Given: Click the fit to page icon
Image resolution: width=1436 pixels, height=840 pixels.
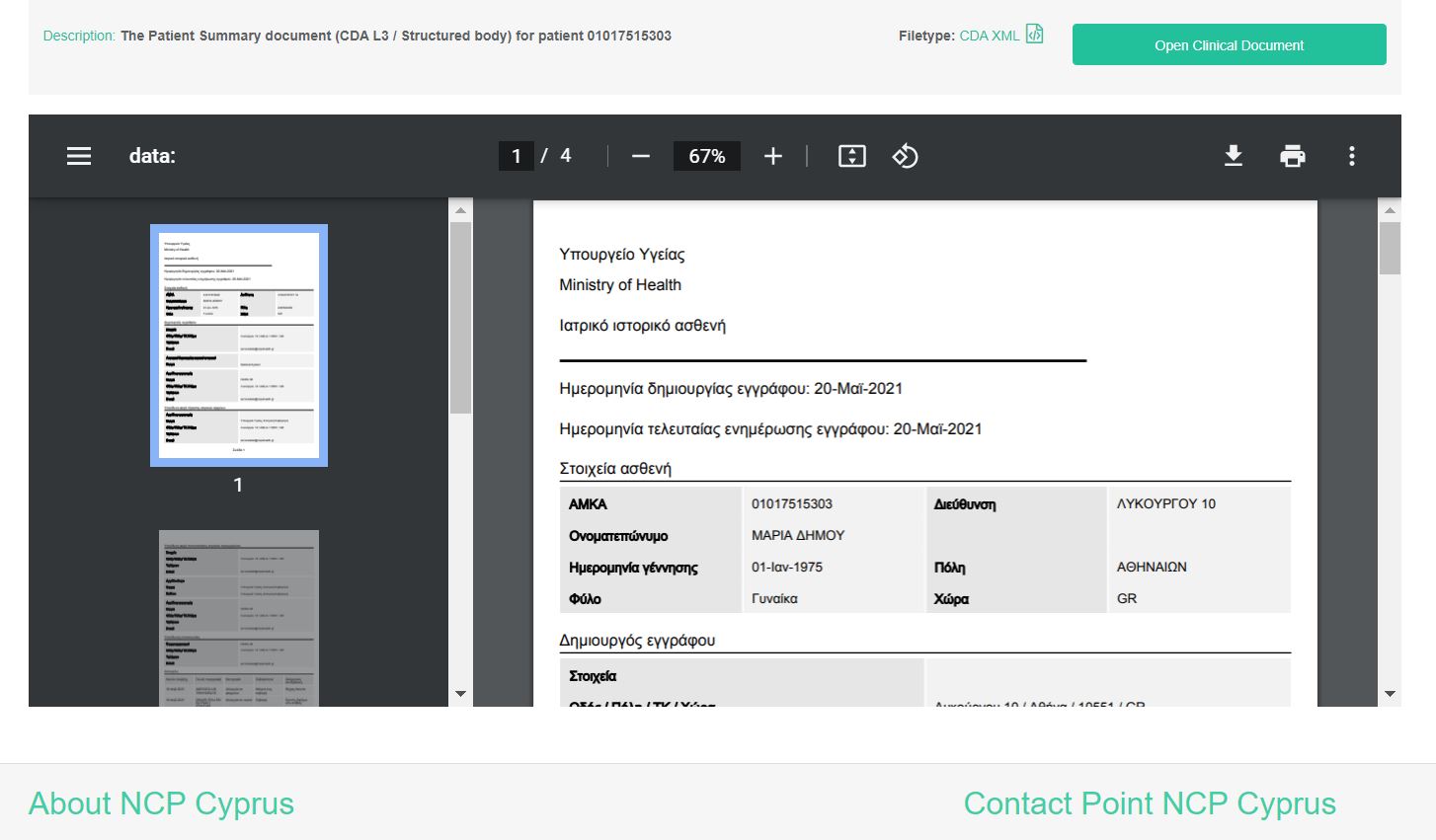Looking at the screenshot, I should click(x=851, y=156).
